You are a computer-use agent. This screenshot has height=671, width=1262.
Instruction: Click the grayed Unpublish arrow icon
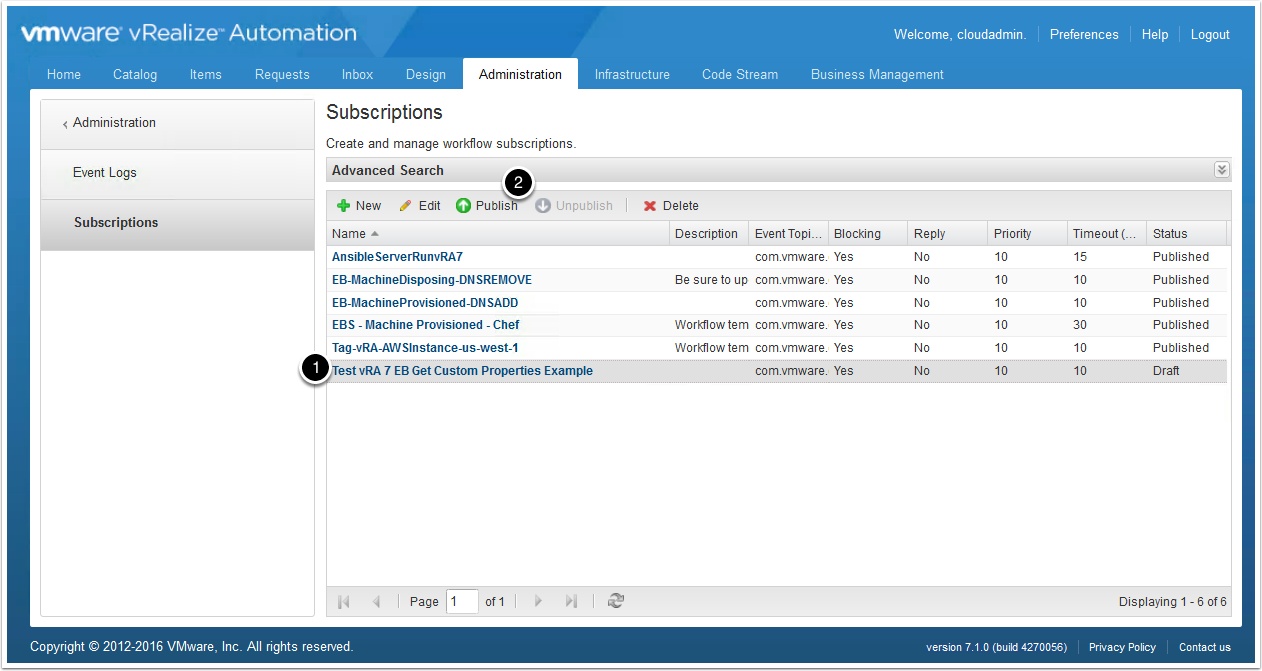point(543,206)
